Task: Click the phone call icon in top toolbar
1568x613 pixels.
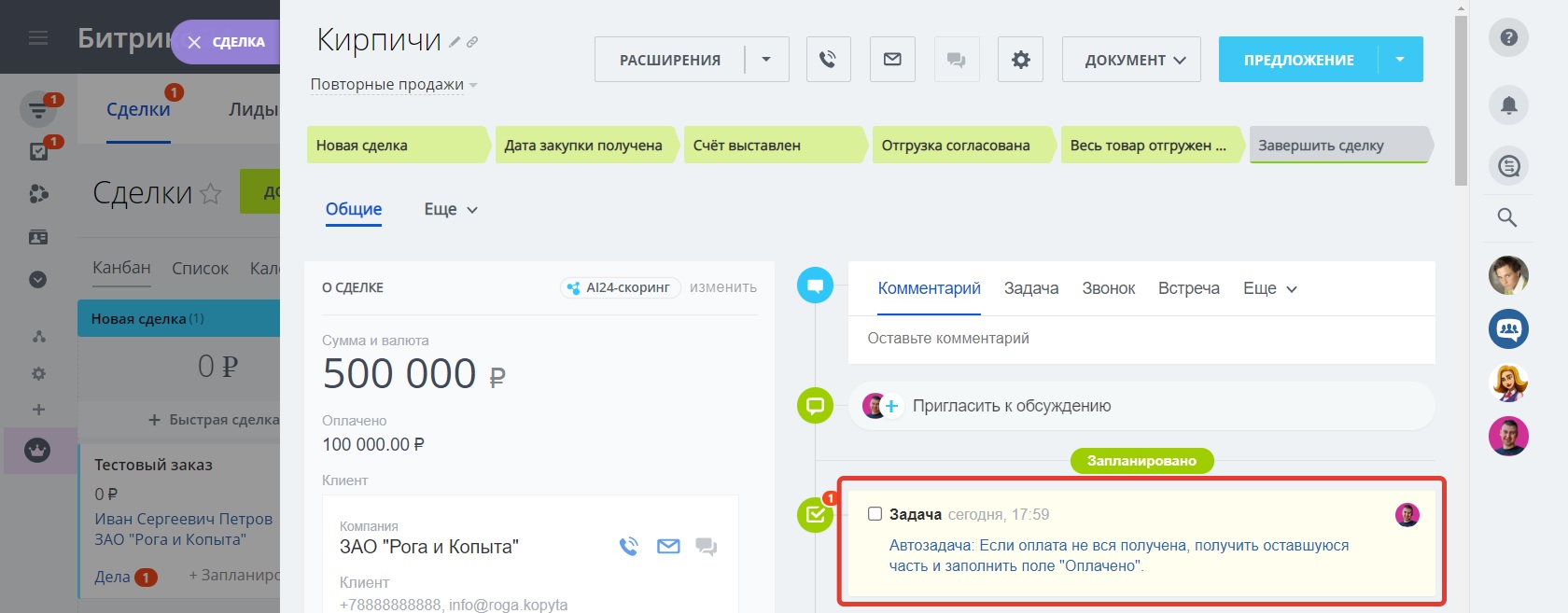Action: 828,60
